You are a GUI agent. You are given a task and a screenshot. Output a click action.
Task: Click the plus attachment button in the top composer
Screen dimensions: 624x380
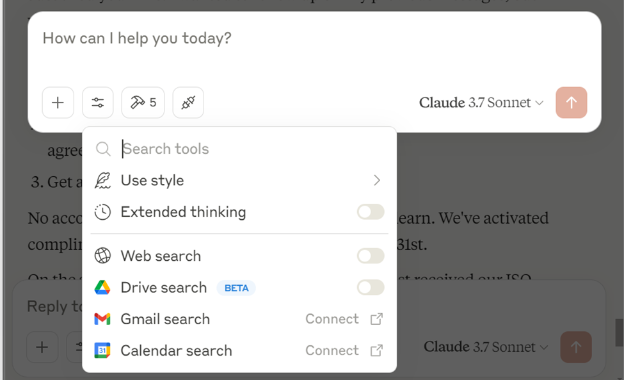point(58,103)
